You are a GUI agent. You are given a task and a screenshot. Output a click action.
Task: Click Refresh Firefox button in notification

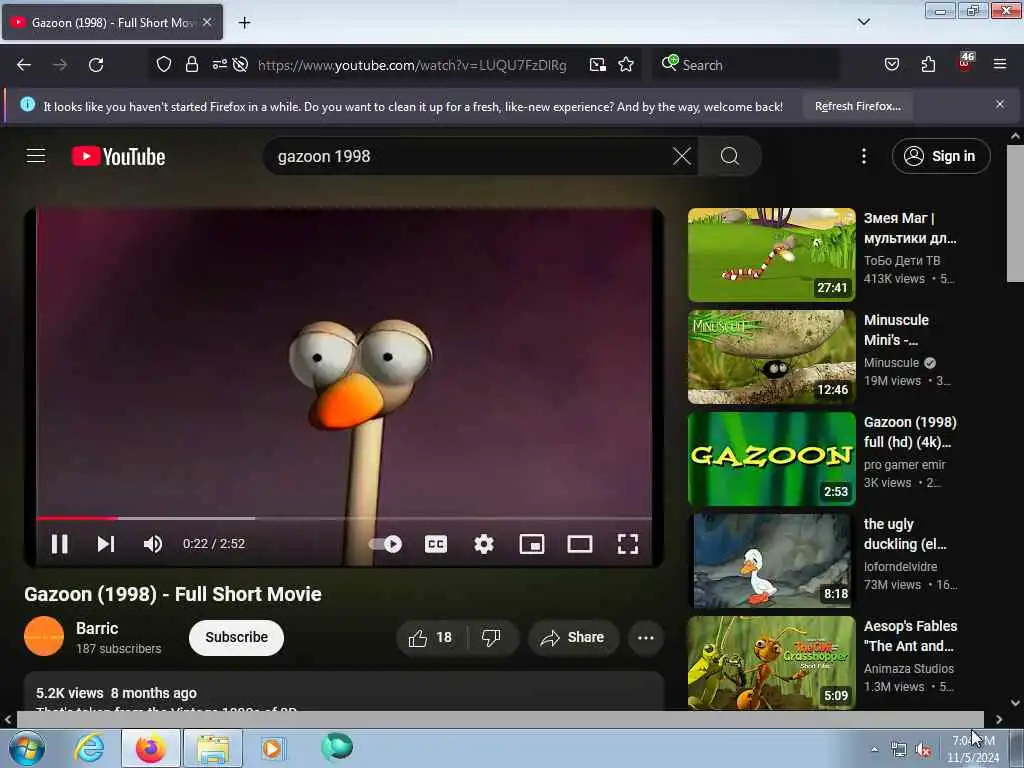click(857, 106)
